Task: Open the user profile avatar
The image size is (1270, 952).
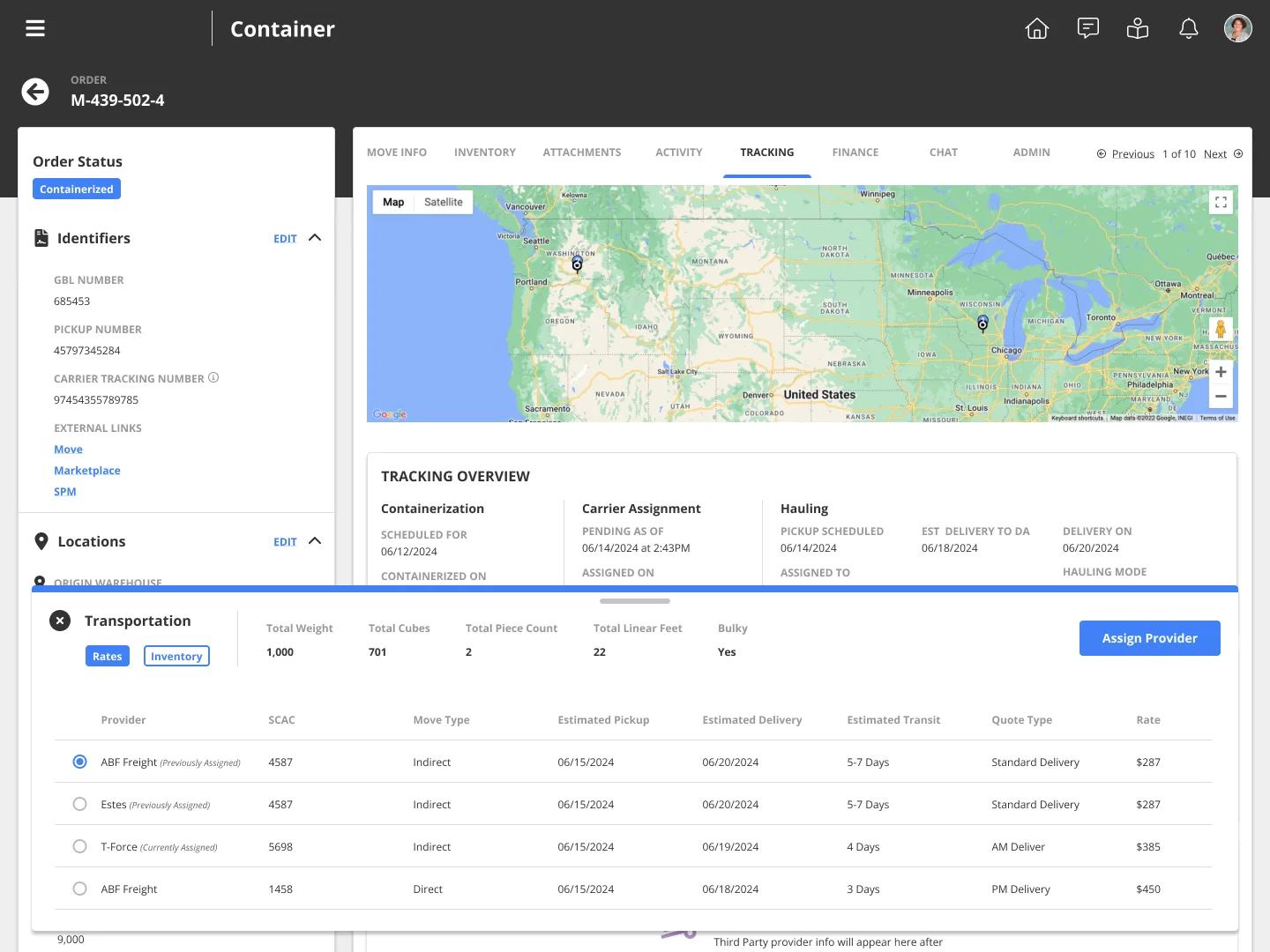Action: [1238, 28]
